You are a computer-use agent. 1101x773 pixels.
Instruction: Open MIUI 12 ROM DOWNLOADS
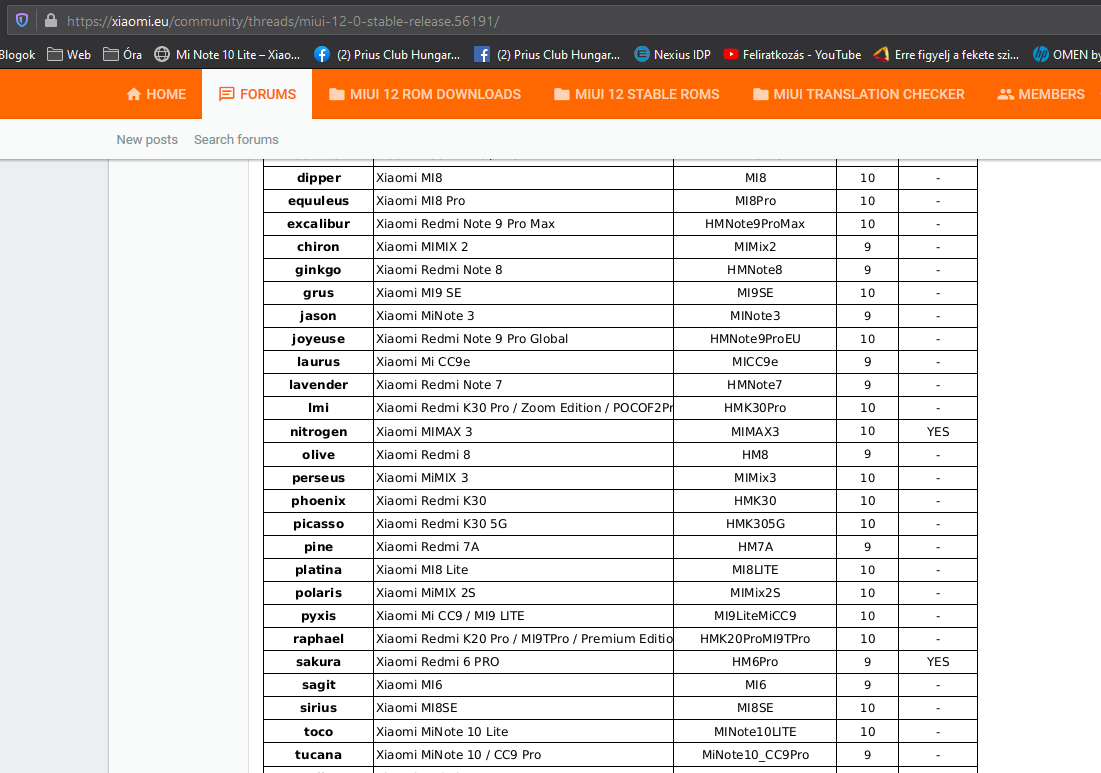coord(425,94)
